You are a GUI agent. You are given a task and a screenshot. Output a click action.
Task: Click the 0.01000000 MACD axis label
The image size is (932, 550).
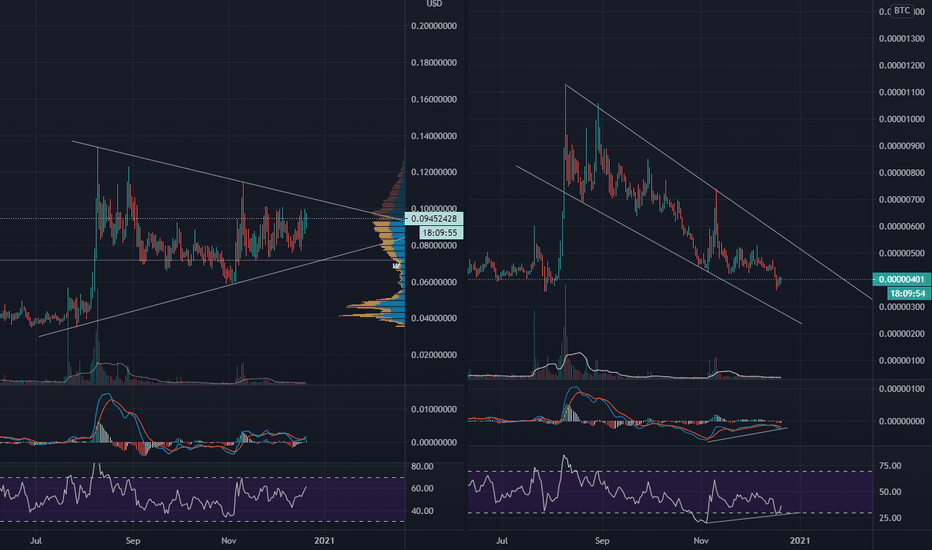pos(434,410)
